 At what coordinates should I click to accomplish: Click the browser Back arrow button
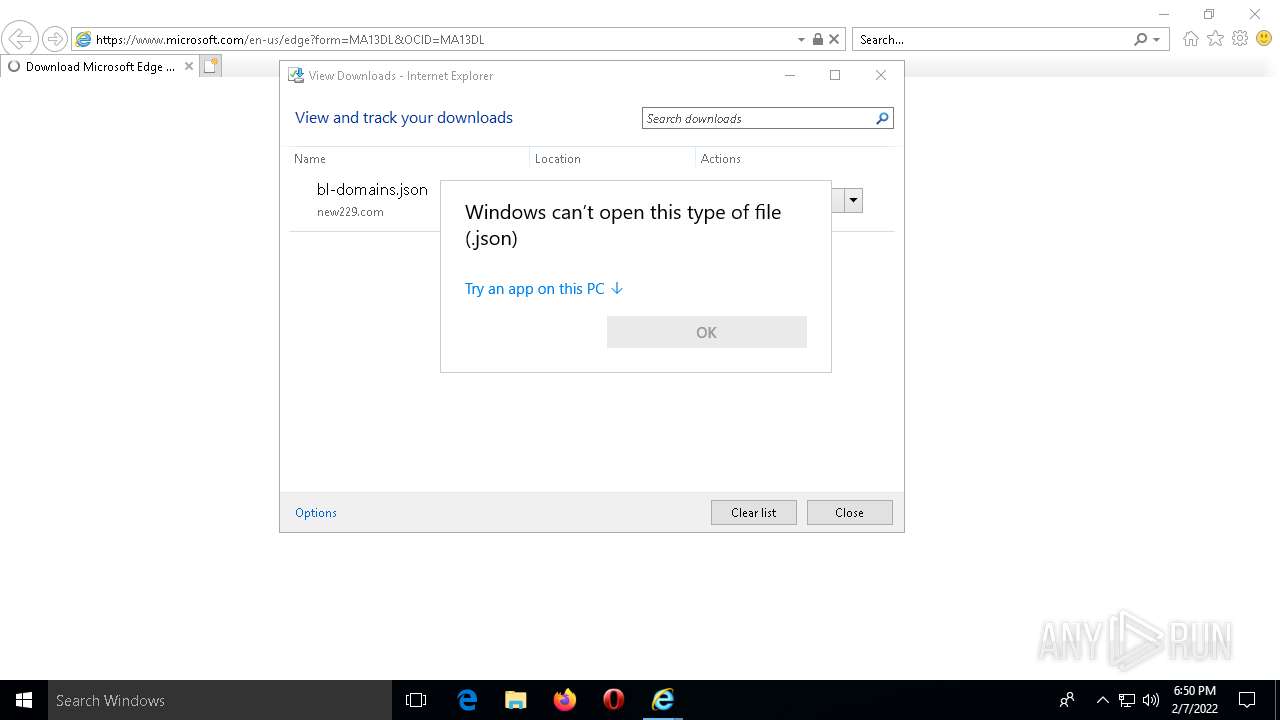20,39
